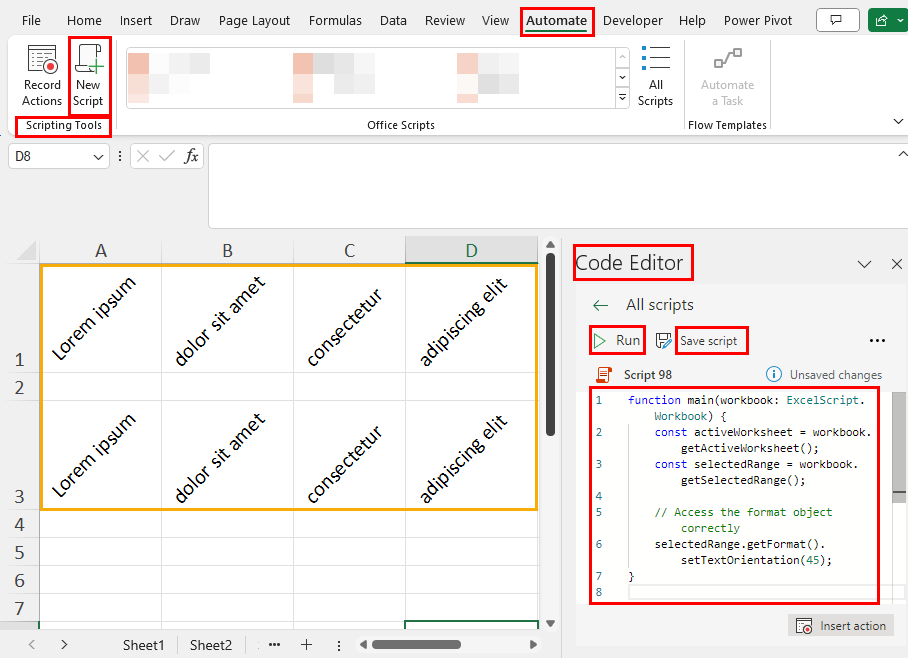
Task: Expand the formula bar
Action: pyautogui.click(x=902, y=154)
